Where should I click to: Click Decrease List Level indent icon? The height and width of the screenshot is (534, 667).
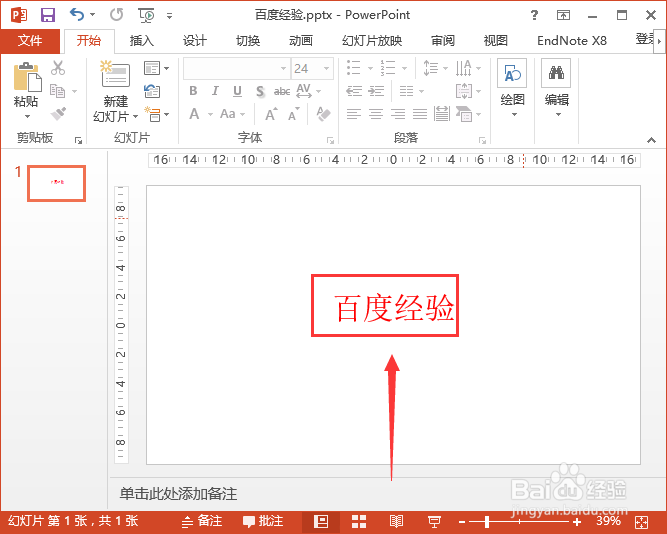click(x=354, y=91)
